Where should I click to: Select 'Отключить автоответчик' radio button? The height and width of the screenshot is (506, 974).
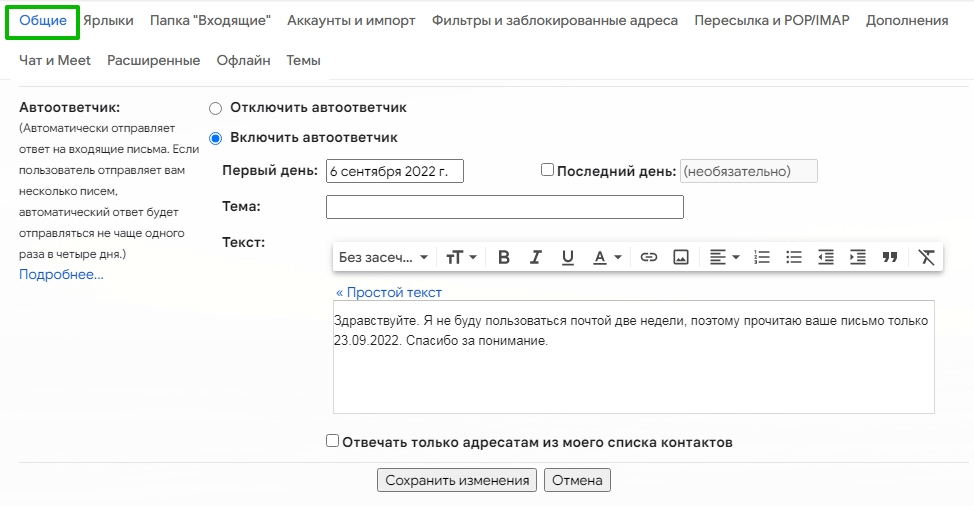pyautogui.click(x=215, y=108)
